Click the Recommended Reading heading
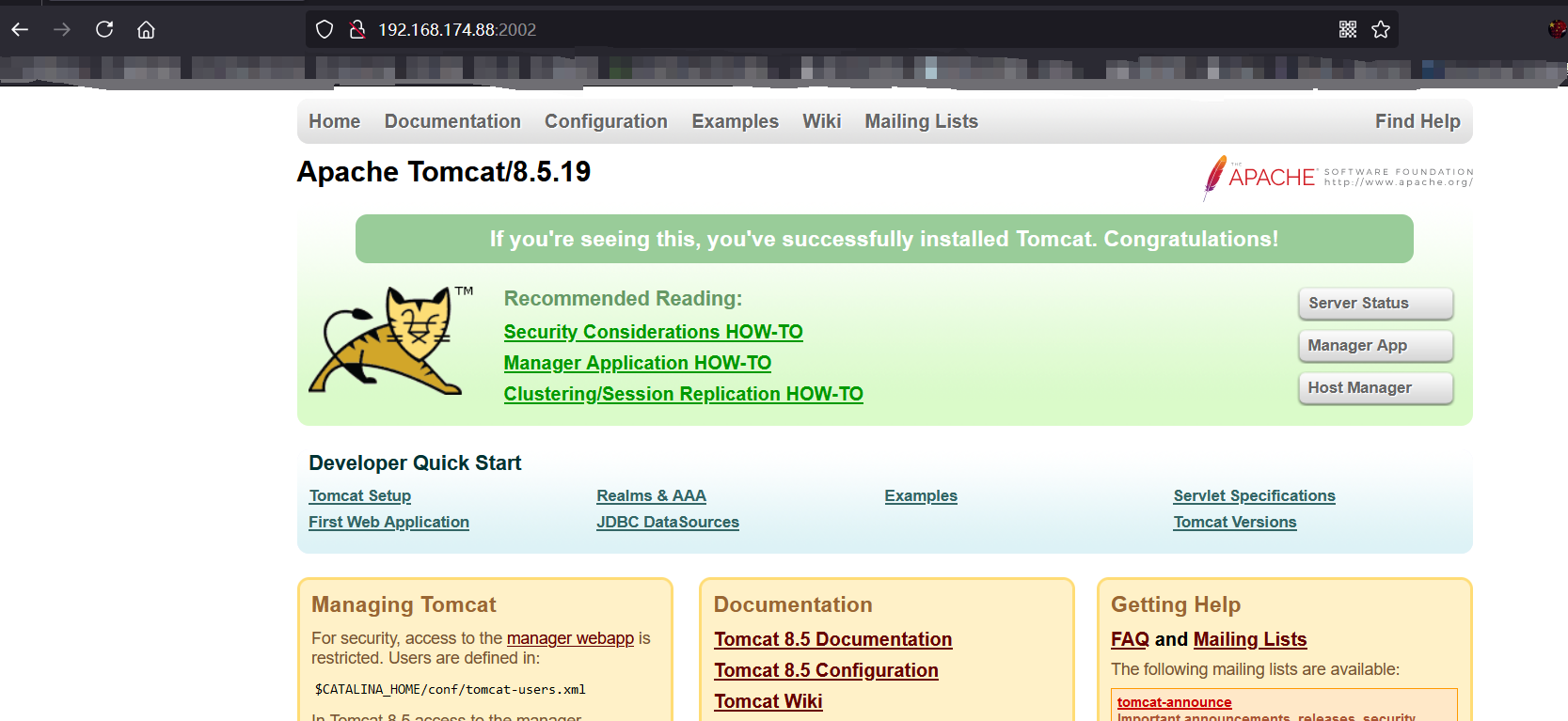The image size is (1568, 721). (x=623, y=298)
